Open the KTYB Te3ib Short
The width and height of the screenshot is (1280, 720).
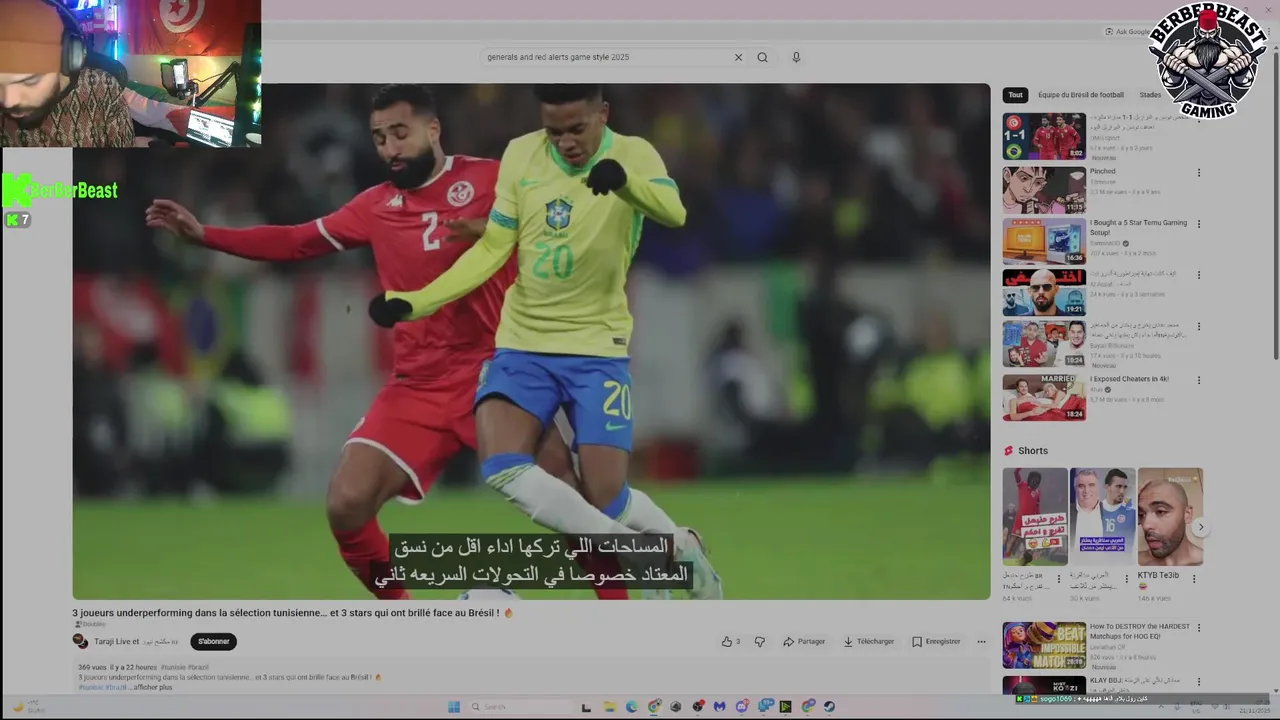click(x=1170, y=516)
